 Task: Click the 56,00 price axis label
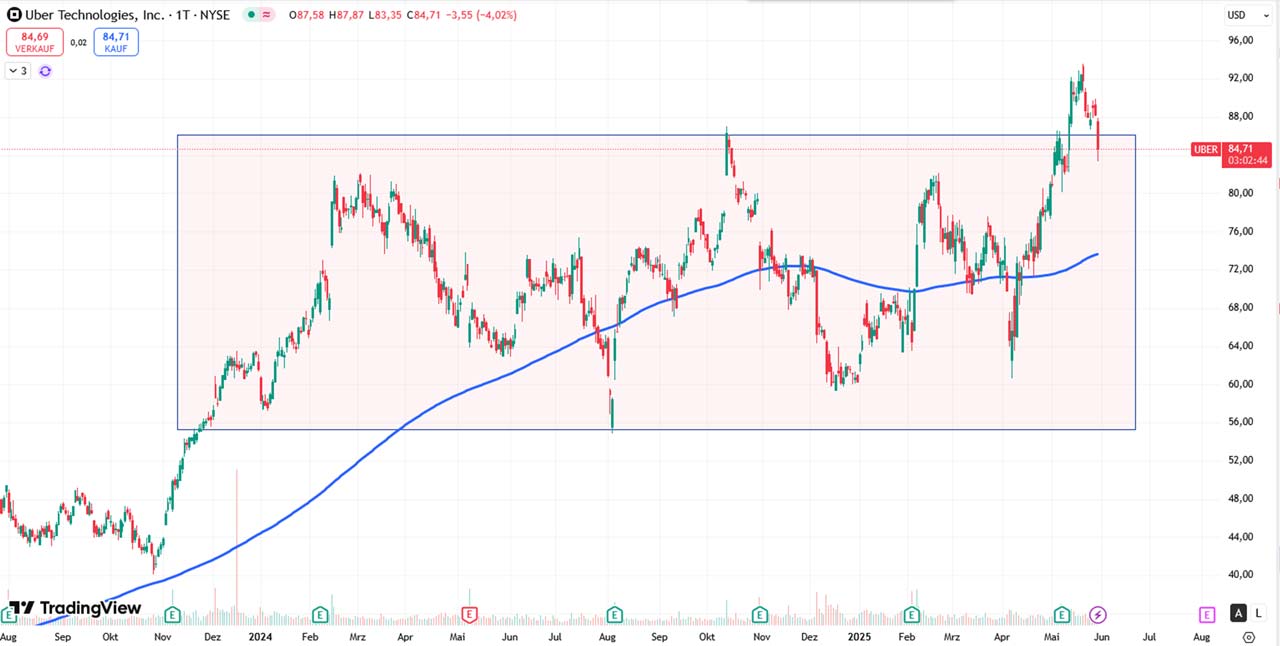(1240, 422)
